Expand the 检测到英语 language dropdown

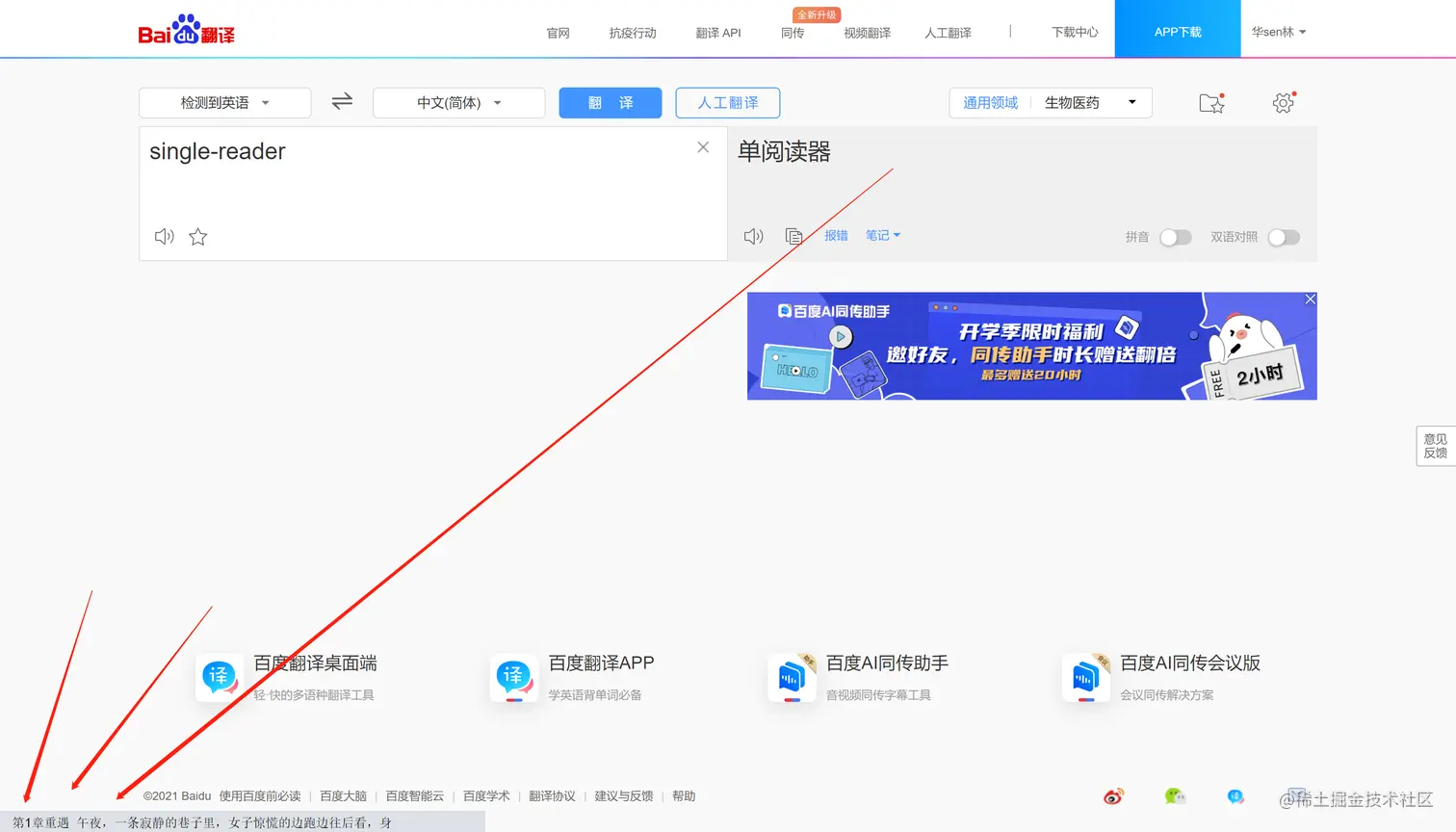click(x=224, y=102)
